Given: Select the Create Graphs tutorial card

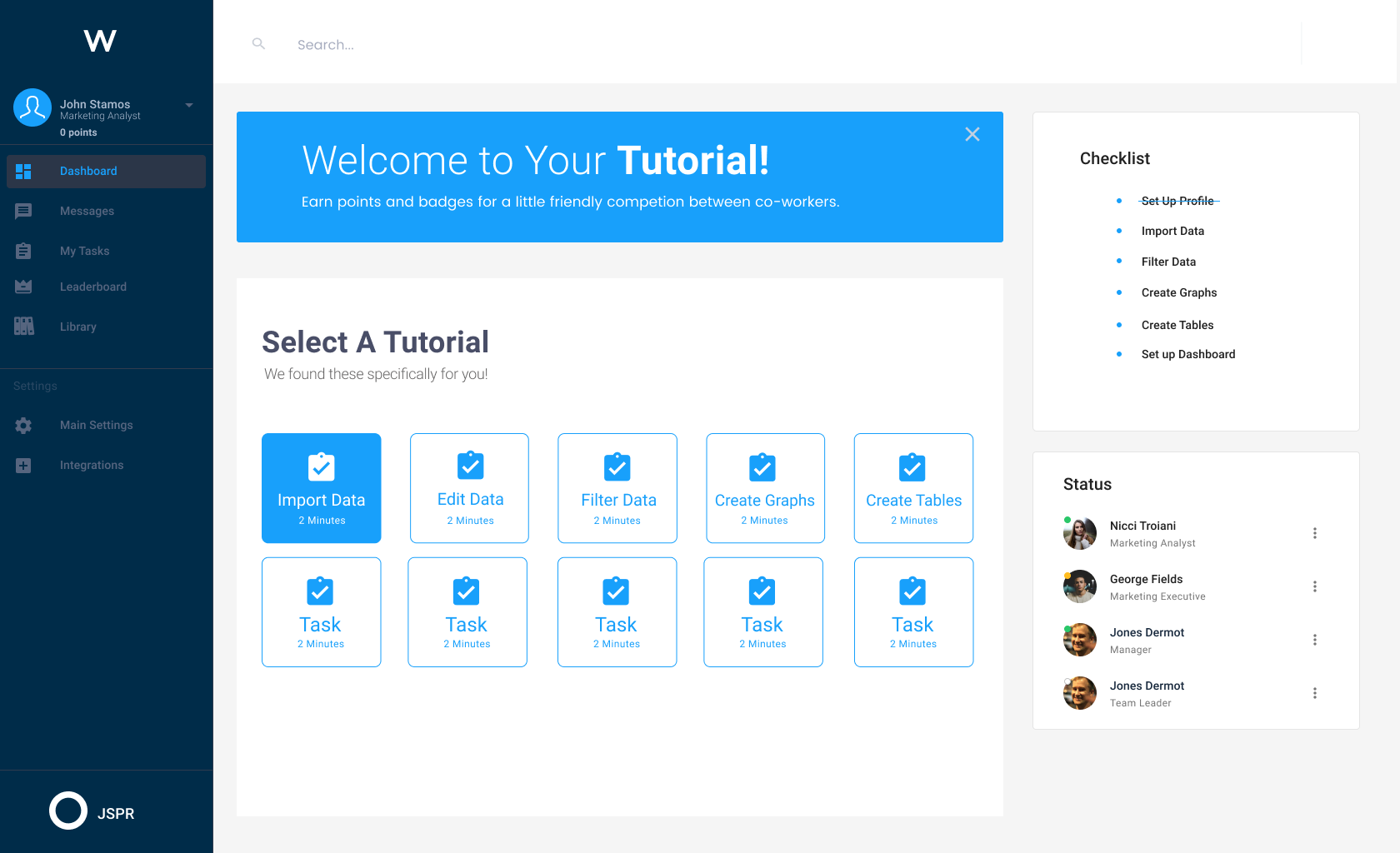Looking at the screenshot, I should click(766, 488).
